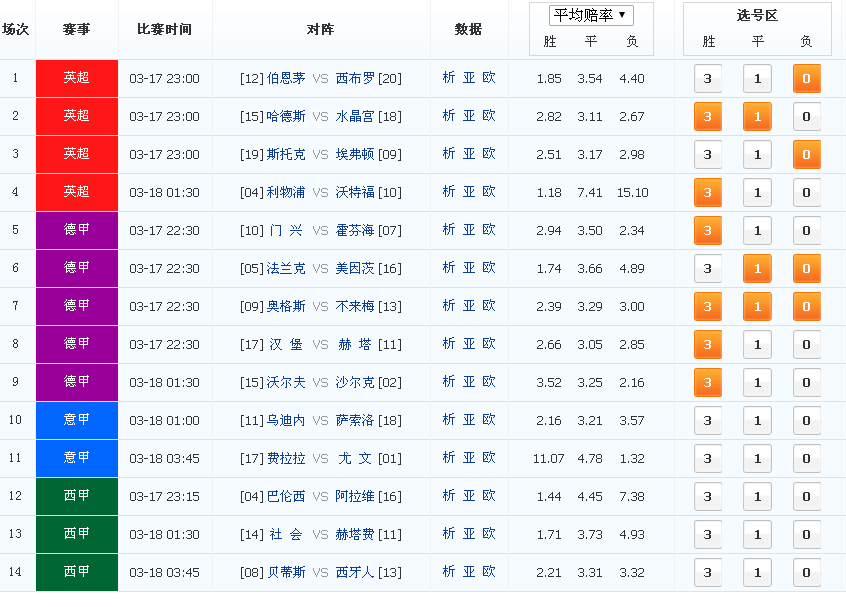The height and width of the screenshot is (607, 846).
Task: Open team link 赫塔费
Action: [355, 534]
